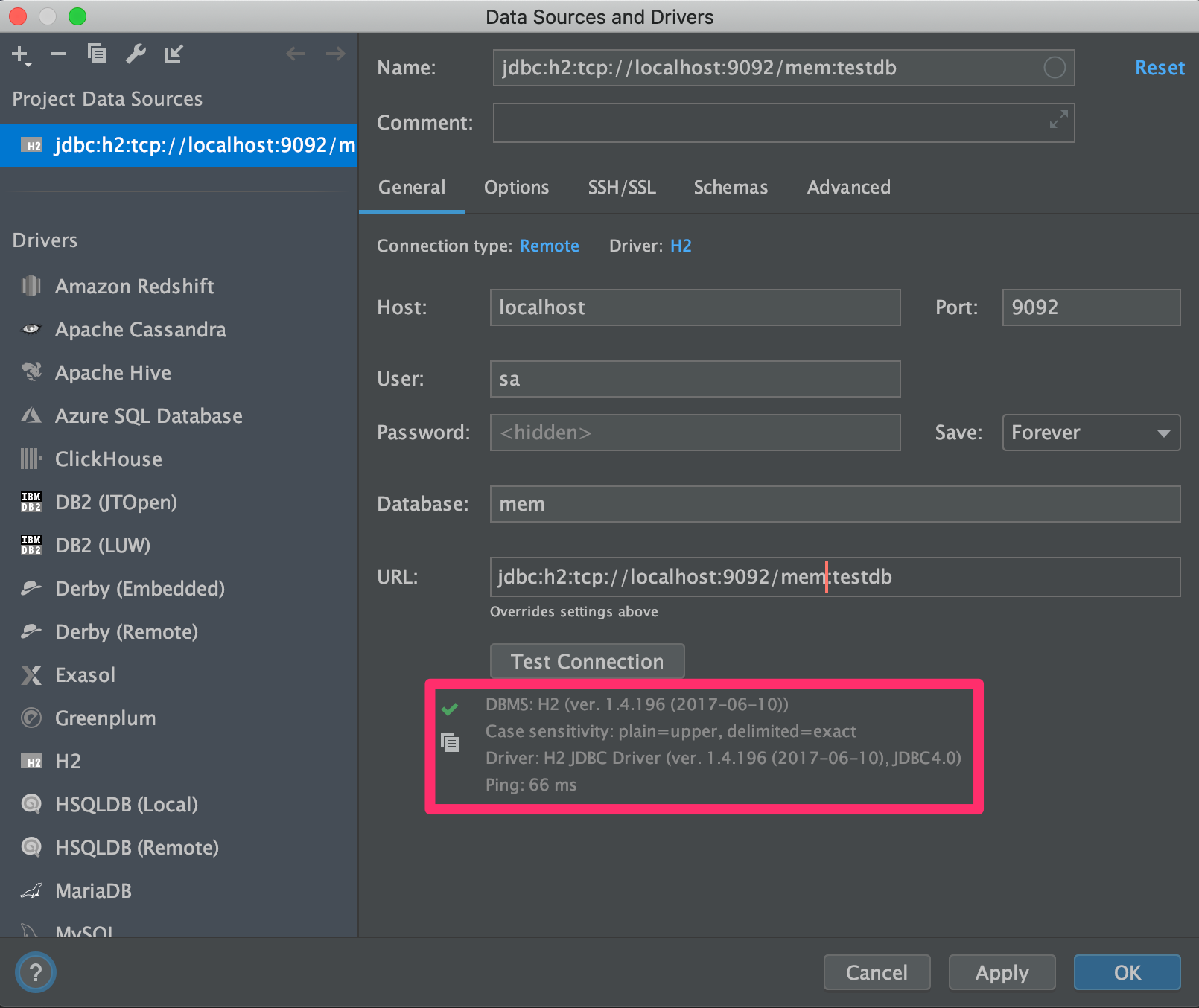The width and height of the screenshot is (1199, 1008).
Task: Switch to the General tab
Action: click(412, 188)
